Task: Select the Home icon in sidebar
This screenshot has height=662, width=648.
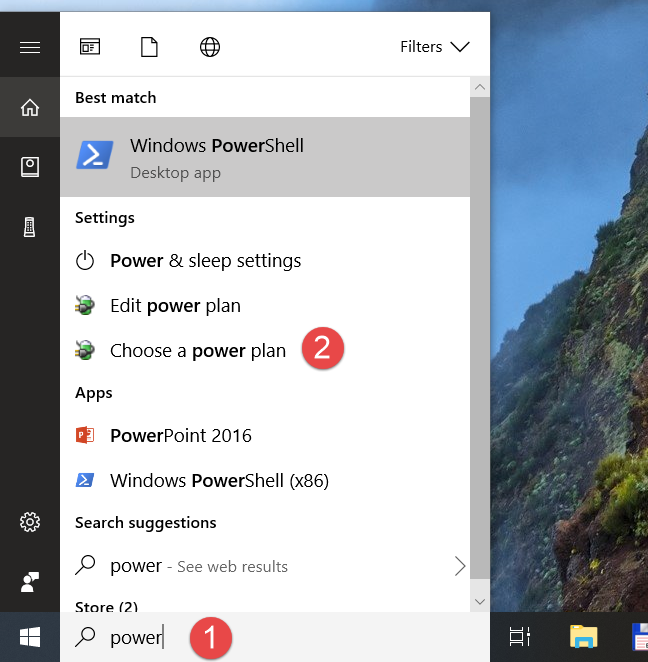Action: click(30, 107)
